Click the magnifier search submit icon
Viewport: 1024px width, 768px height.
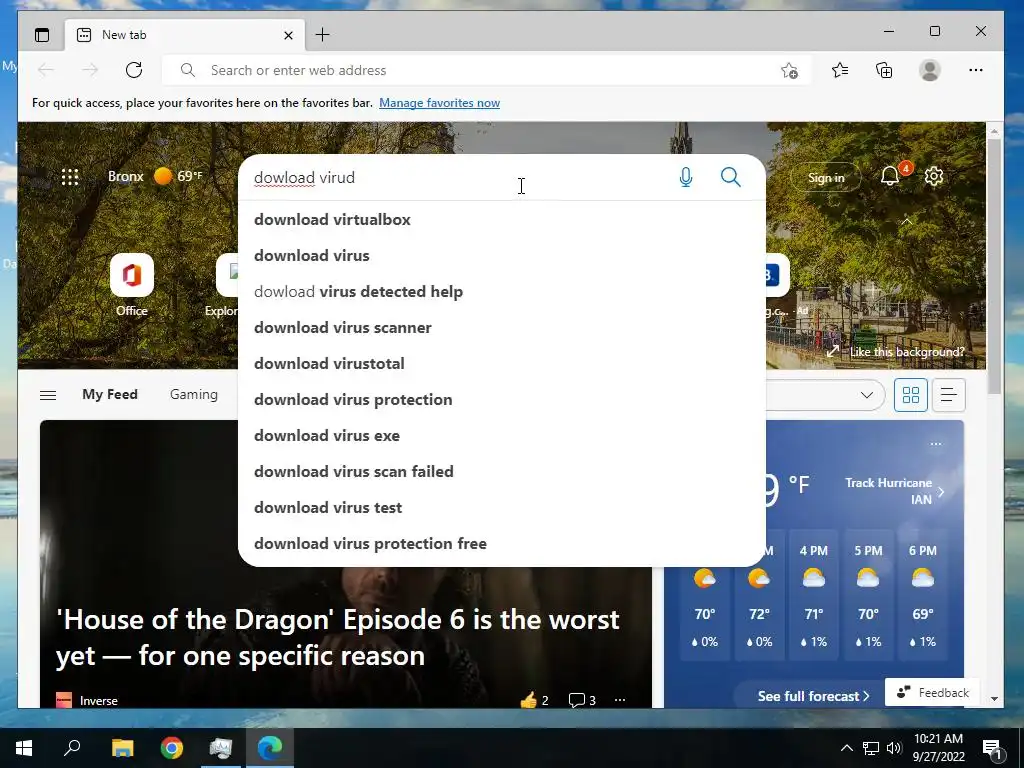pos(730,177)
